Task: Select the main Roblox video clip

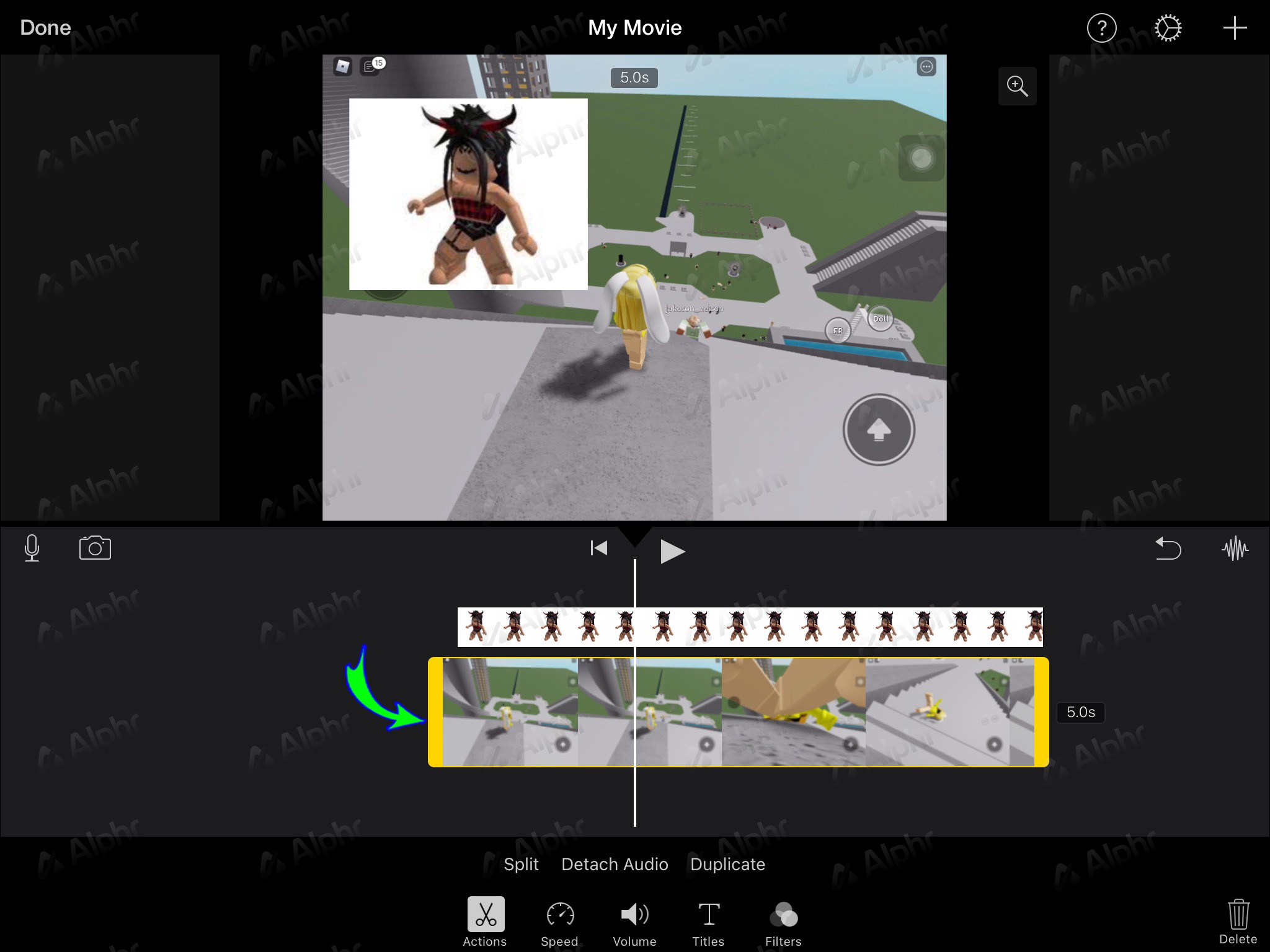Action: pos(738,712)
